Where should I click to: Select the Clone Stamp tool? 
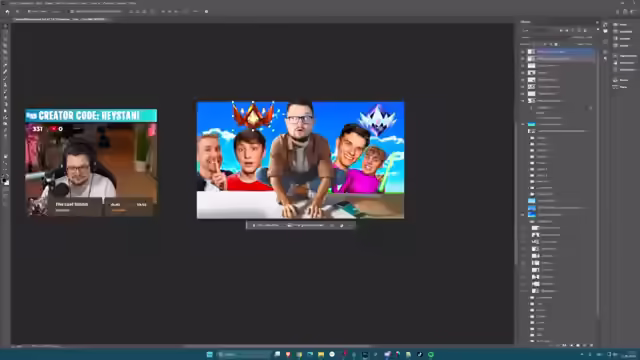point(5,85)
